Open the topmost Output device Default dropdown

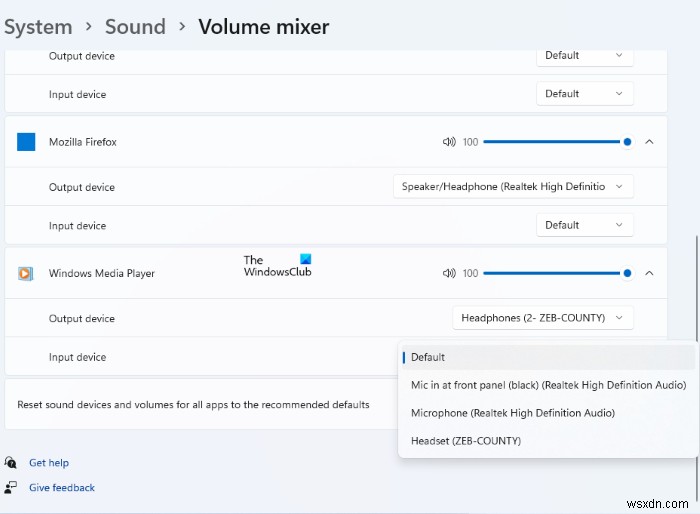pyautogui.click(x=584, y=56)
